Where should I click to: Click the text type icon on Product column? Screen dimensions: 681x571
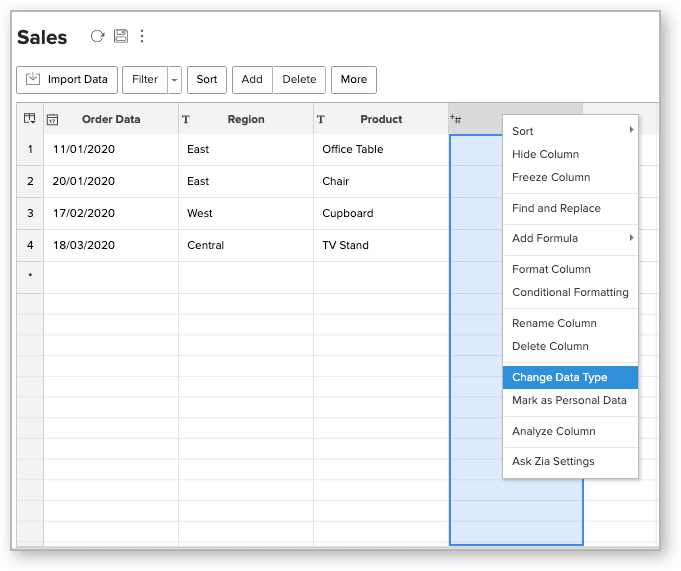321,120
